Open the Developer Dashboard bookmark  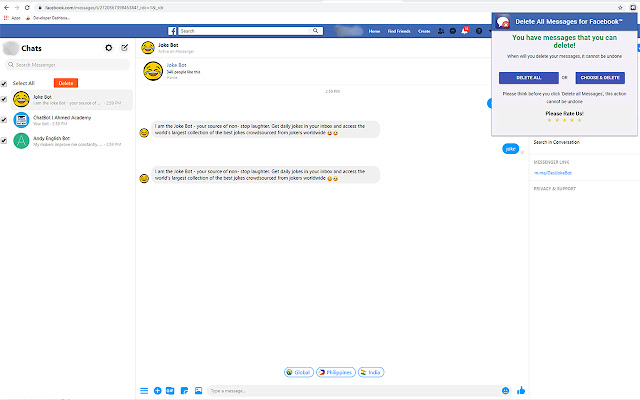coord(48,18)
